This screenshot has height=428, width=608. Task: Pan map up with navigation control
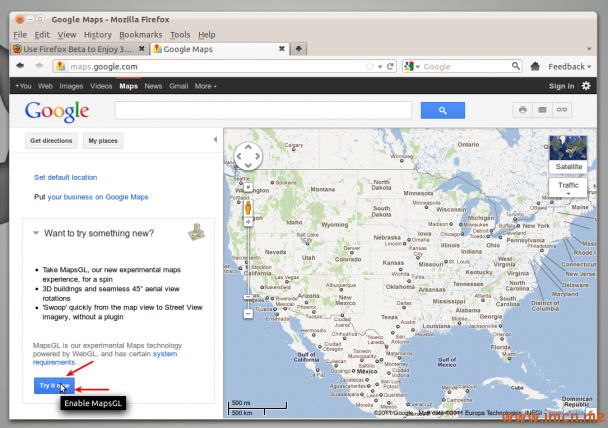pyautogui.click(x=248, y=147)
